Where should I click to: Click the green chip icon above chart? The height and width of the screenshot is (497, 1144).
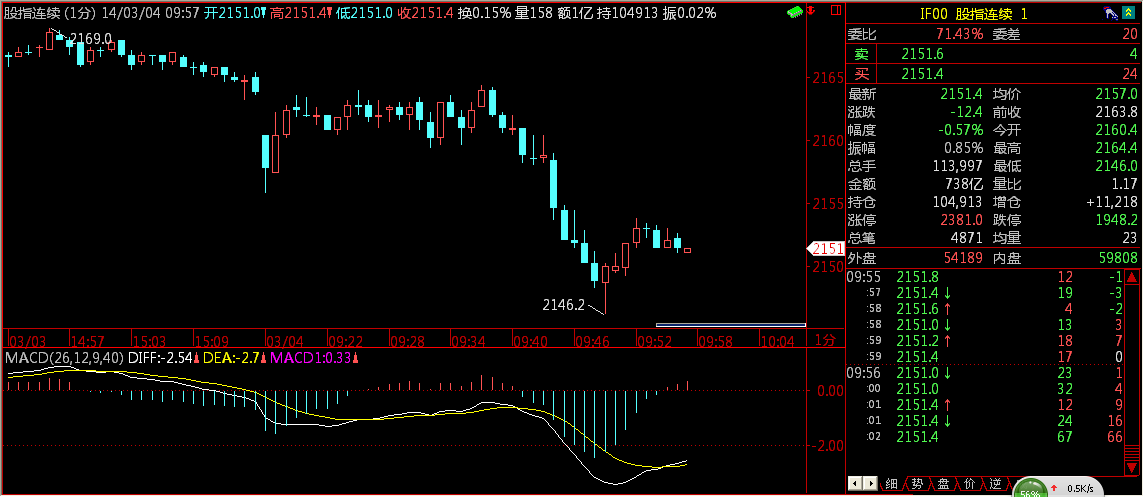pos(796,12)
